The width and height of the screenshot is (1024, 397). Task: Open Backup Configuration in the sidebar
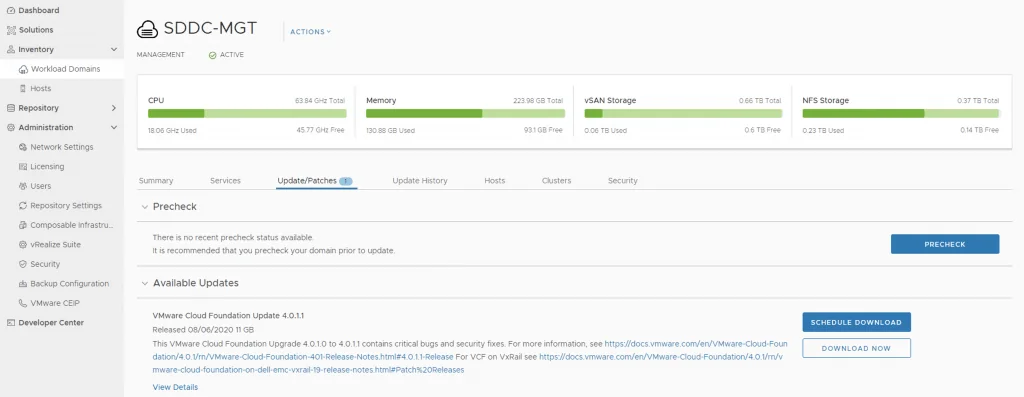coord(69,284)
